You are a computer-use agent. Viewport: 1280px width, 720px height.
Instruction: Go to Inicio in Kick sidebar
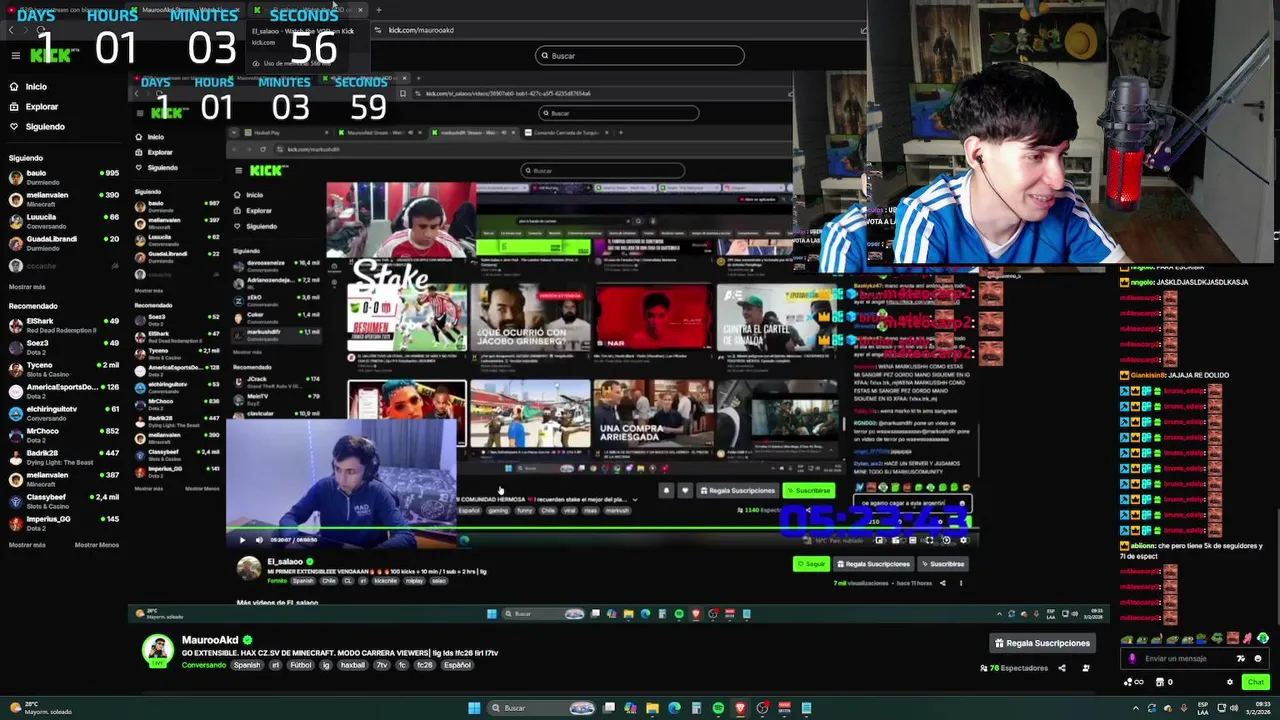[x=36, y=87]
